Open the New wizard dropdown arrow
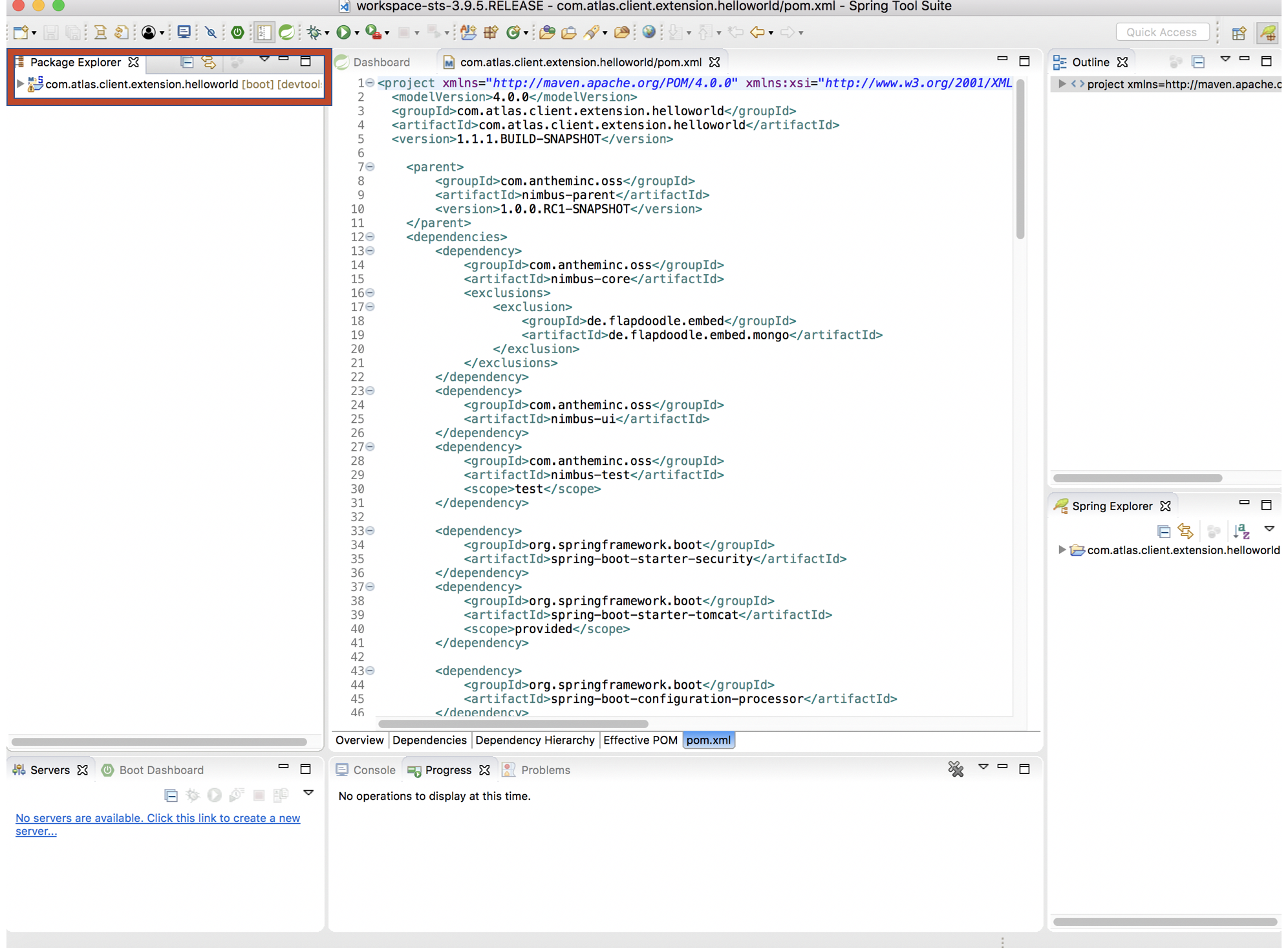This screenshot has height=948, width=1288. click(34, 33)
